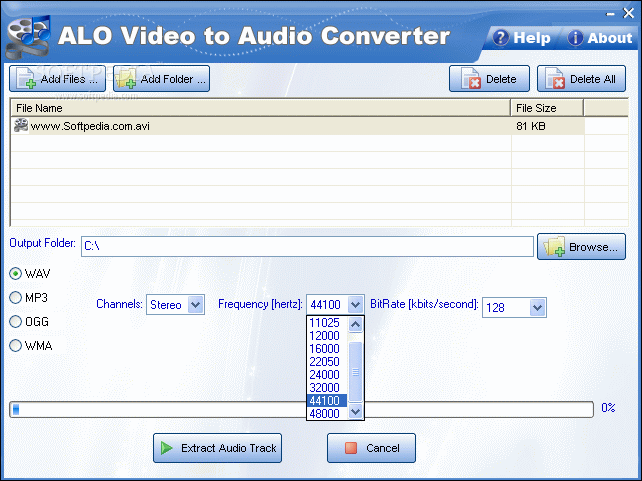
Task: Sort by File Size column header
Action: pyautogui.click(x=547, y=108)
